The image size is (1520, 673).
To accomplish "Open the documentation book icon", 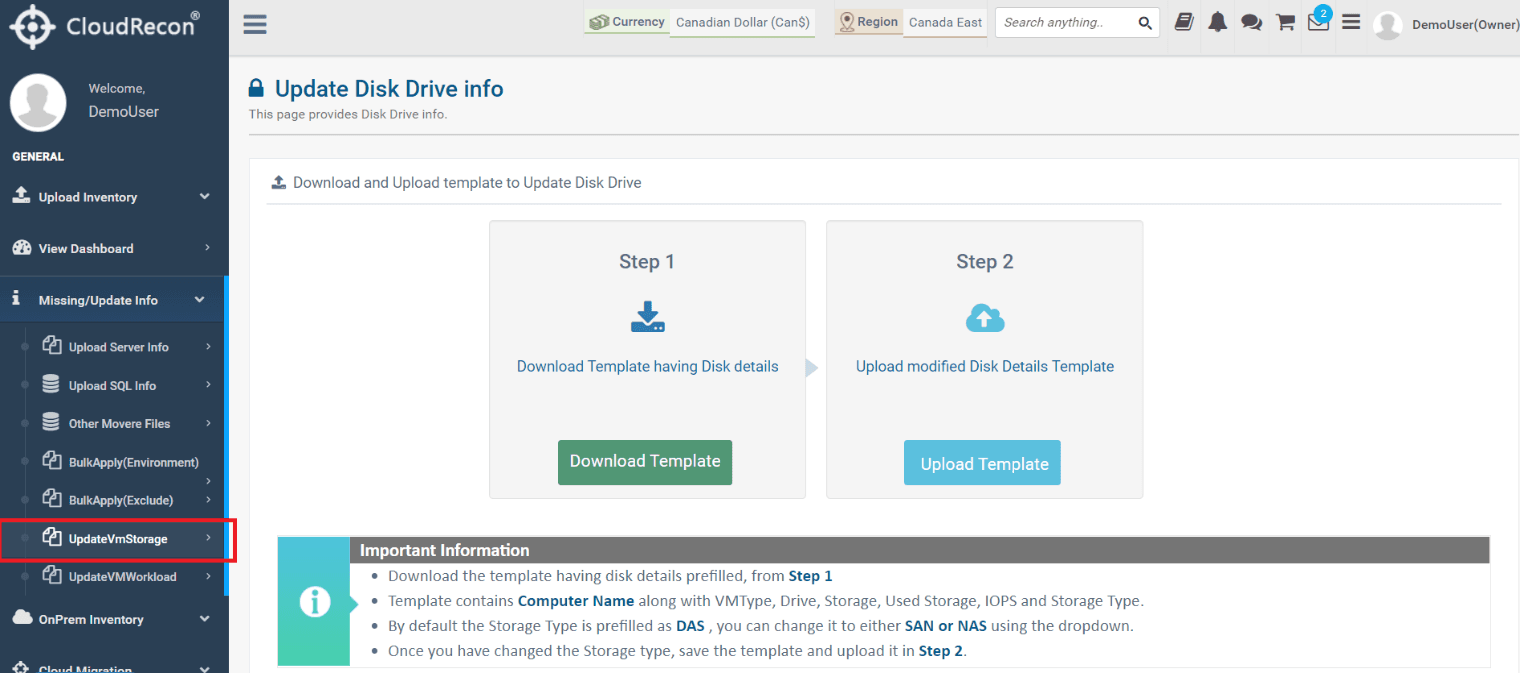I will pyautogui.click(x=1184, y=22).
